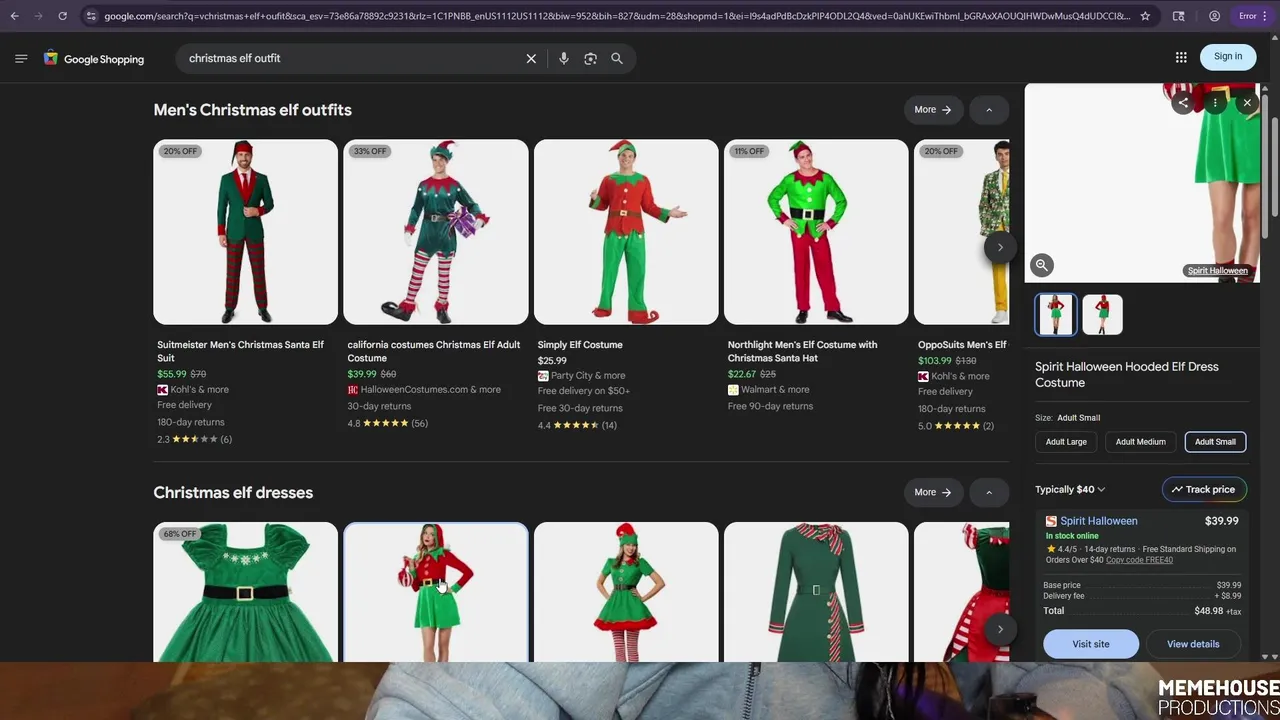Open Northlight Men's Elf Costume image
This screenshot has width=1280, height=720.
tap(816, 232)
